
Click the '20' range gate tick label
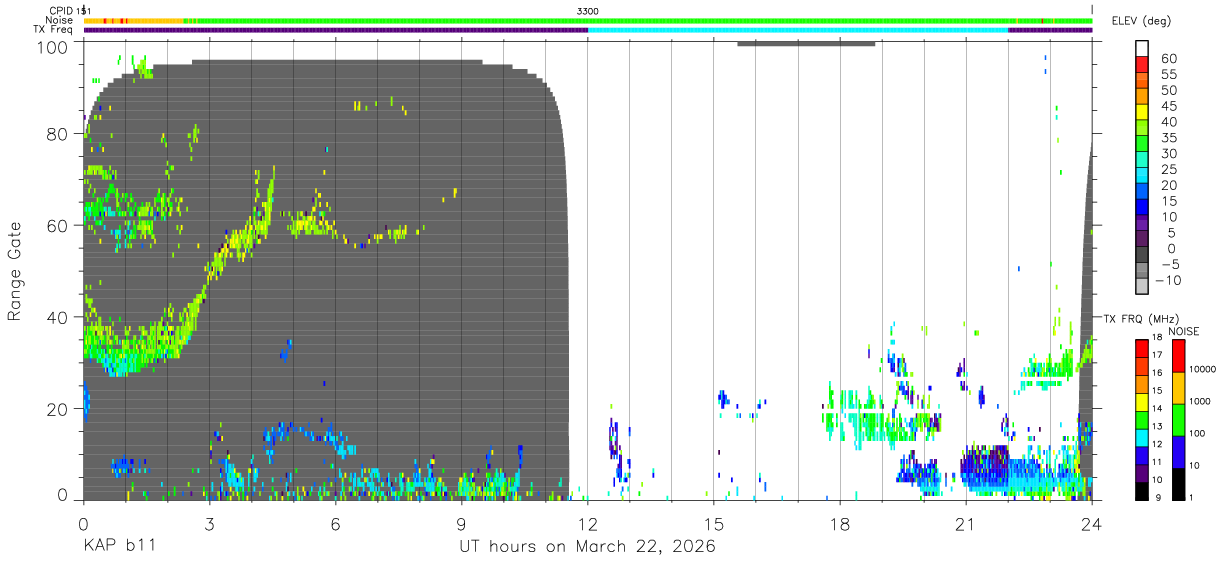click(56, 409)
